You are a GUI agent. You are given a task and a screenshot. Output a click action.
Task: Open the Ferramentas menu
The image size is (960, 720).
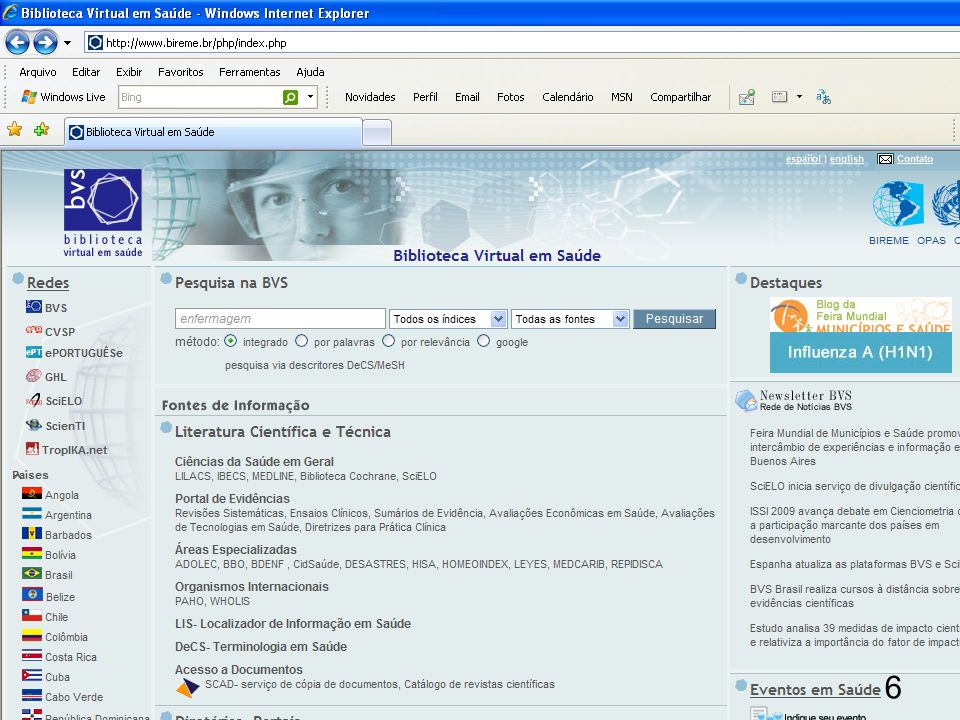(x=250, y=72)
